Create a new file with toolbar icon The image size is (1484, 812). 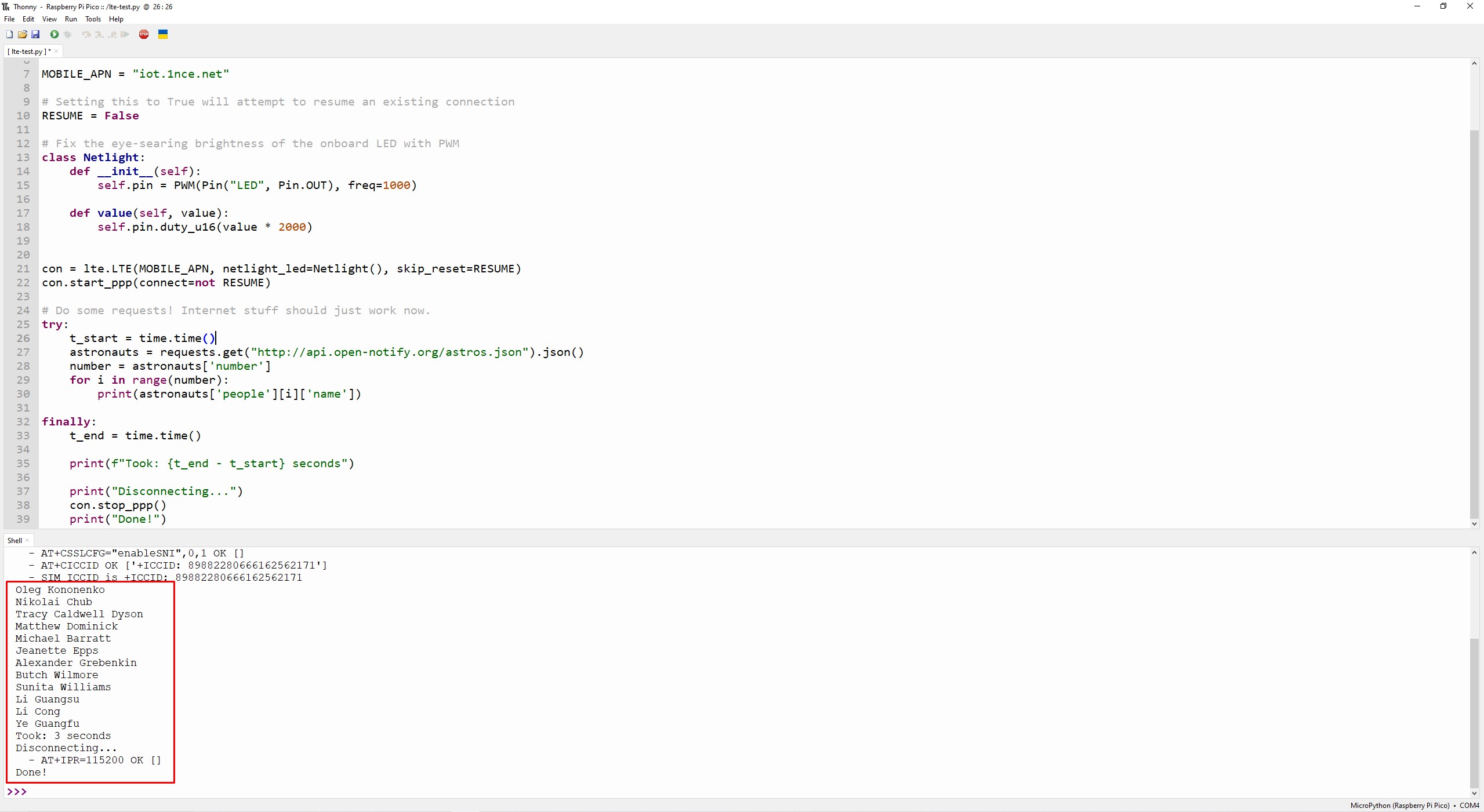pyautogui.click(x=9, y=35)
